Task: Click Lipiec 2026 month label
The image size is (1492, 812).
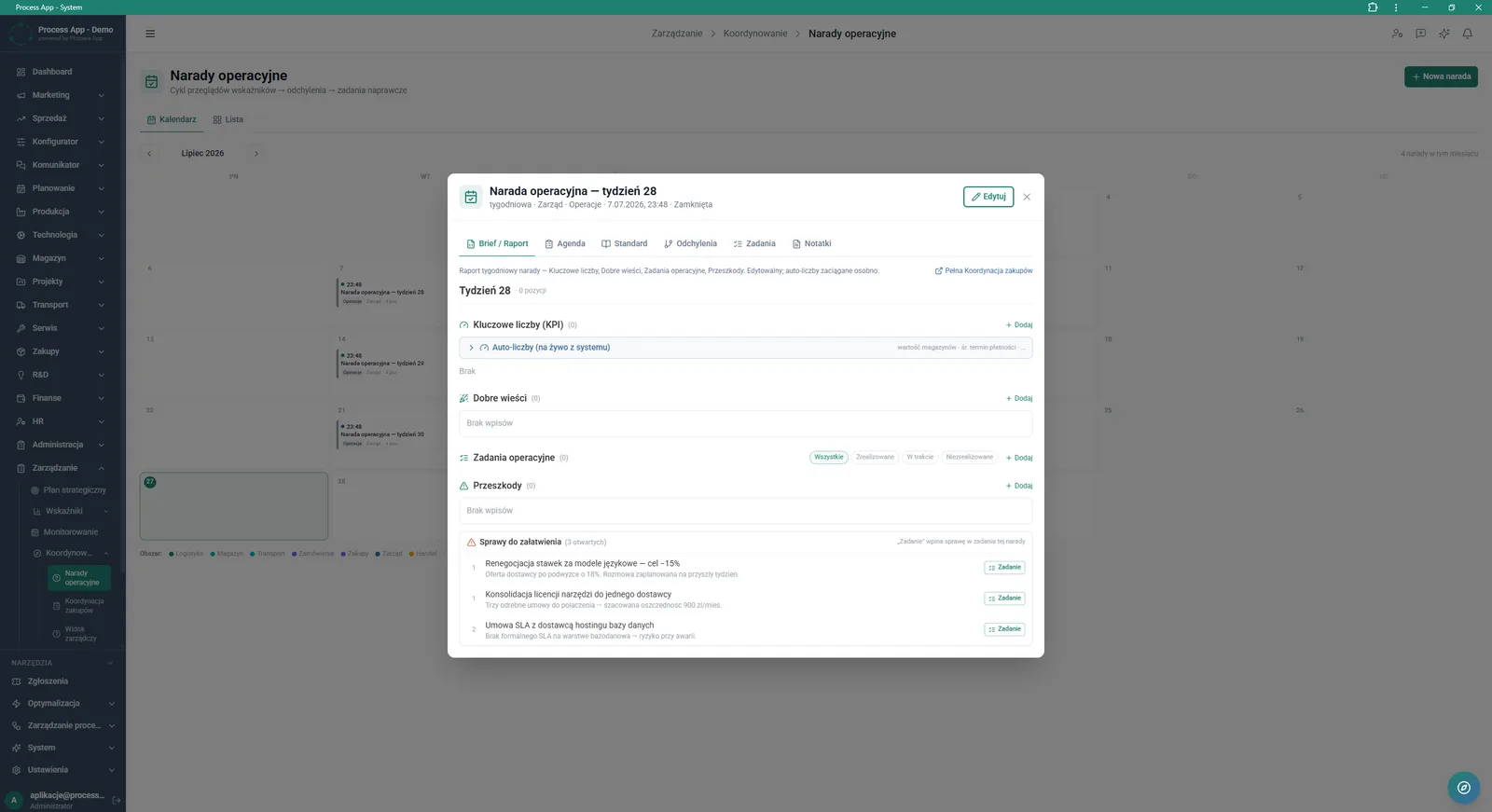Action: pyautogui.click(x=202, y=154)
